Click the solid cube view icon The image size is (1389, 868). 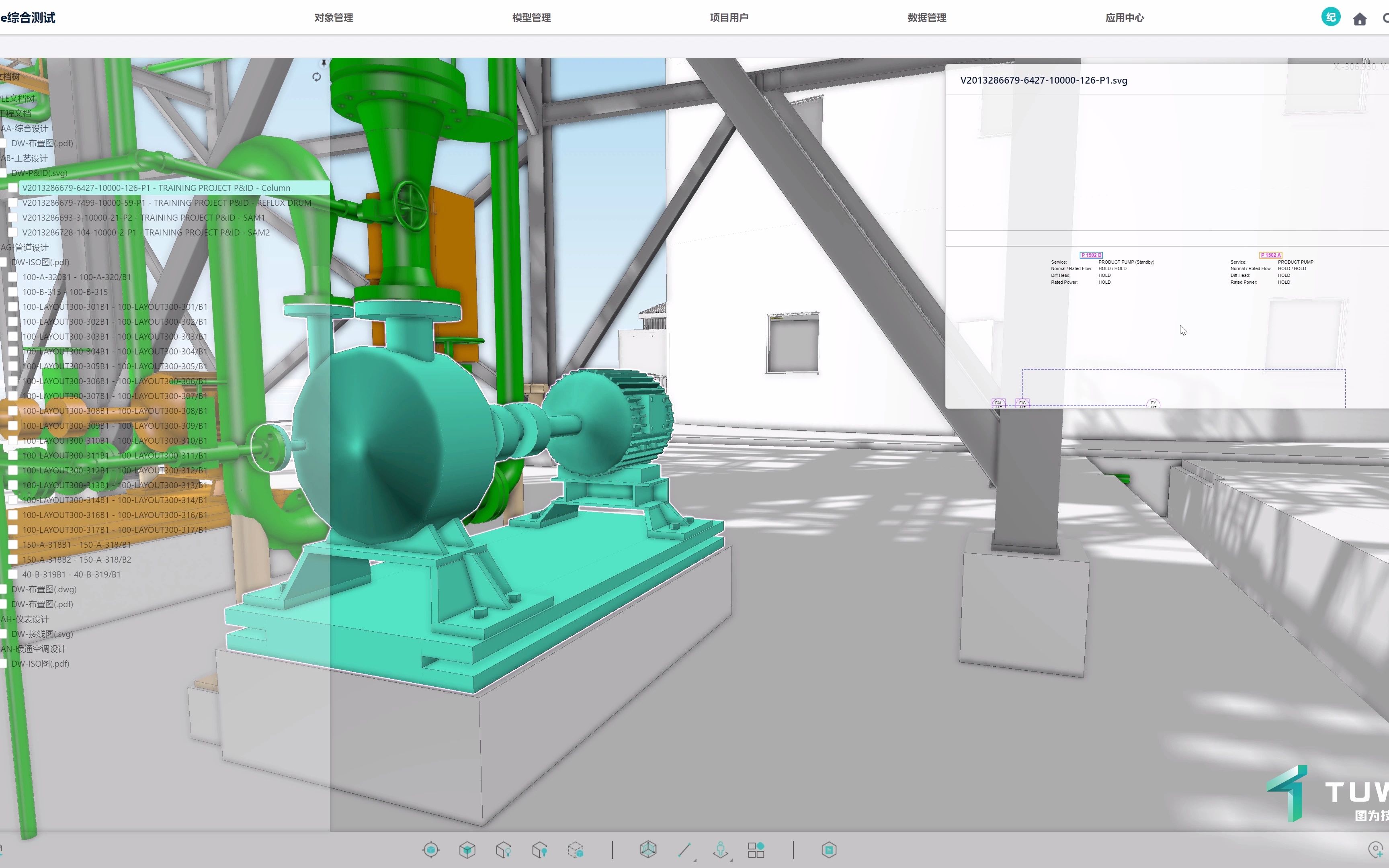(x=467, y=850)
